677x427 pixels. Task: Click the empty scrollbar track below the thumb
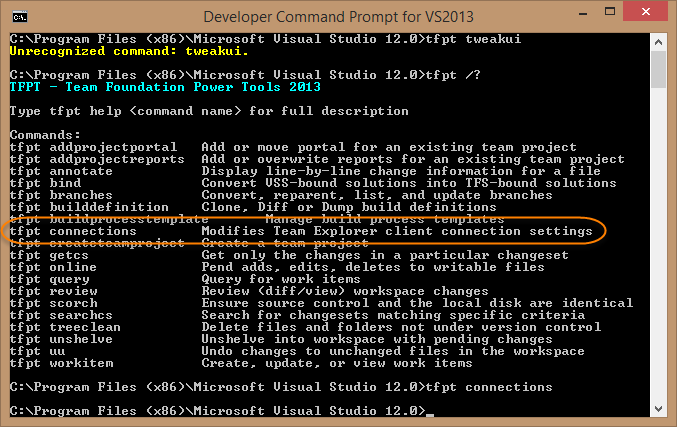[x=658, y=244]
